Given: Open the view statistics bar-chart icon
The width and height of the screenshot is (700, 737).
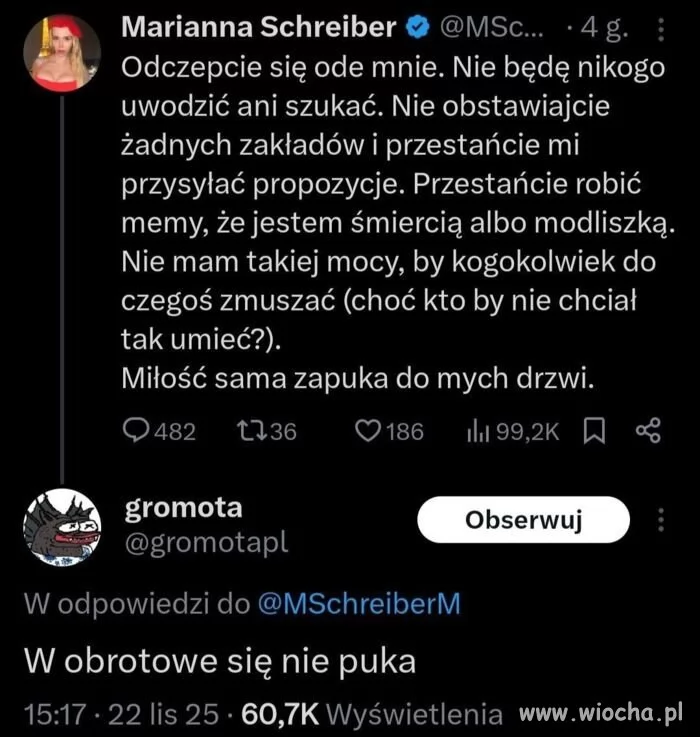Looking at the screenshot, I should coord(476,431).
